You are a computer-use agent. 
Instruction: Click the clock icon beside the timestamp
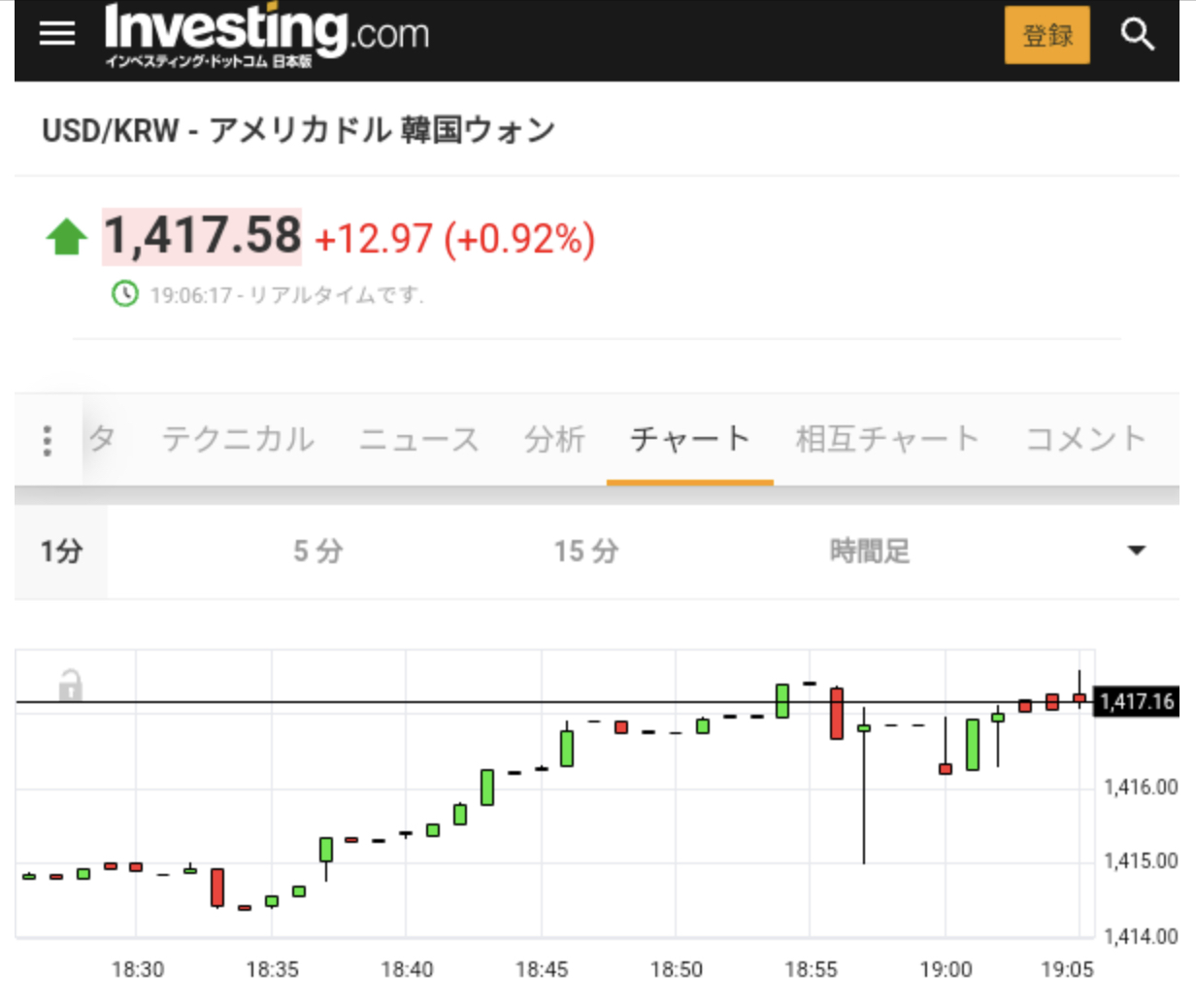(125, 293)
